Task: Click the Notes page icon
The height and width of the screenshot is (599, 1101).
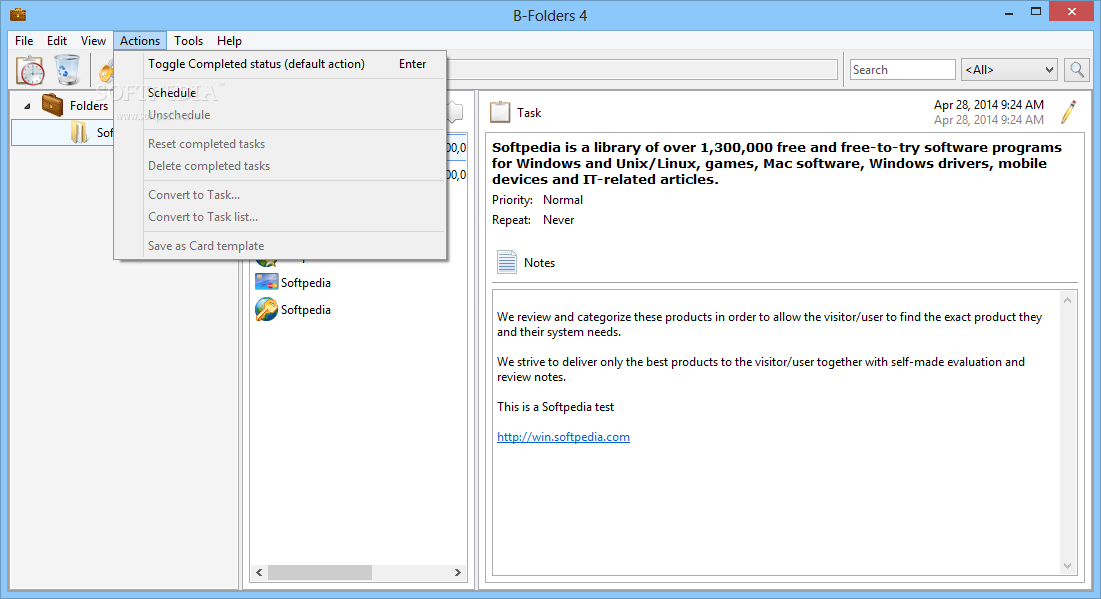Action: point(506,262)
